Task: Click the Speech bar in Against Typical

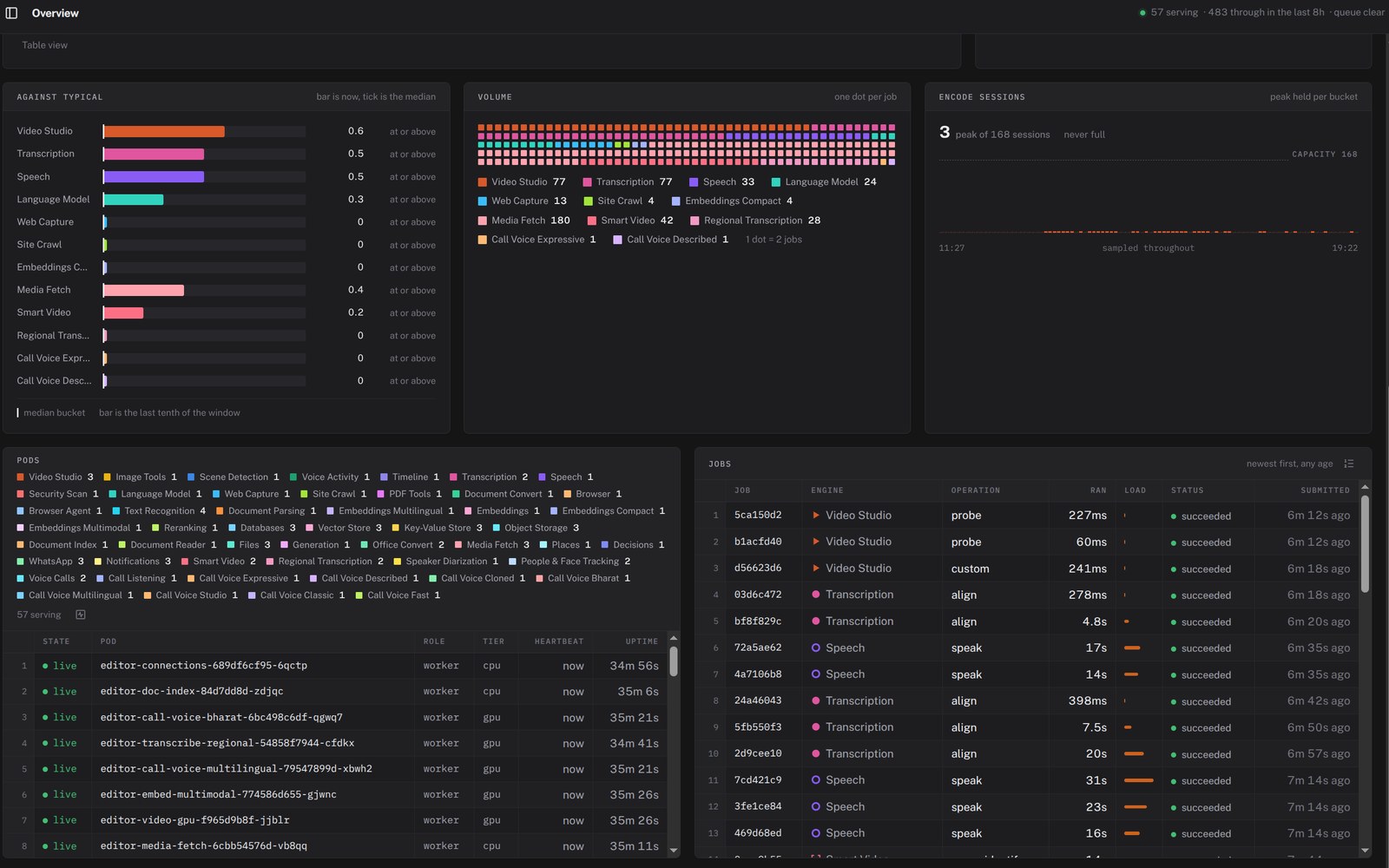Action: point(154,177)
